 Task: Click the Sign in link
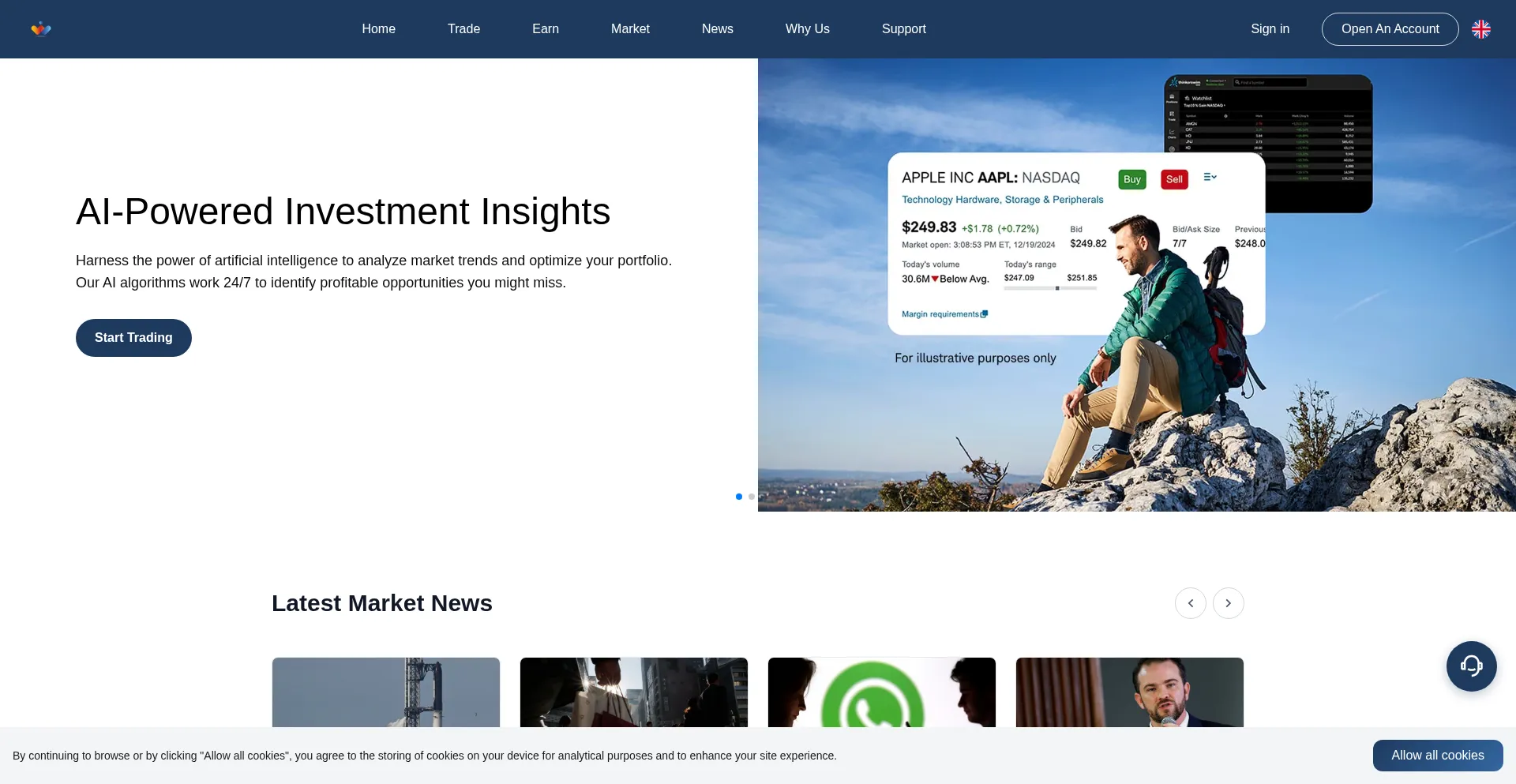click(x=1270, y=29)
